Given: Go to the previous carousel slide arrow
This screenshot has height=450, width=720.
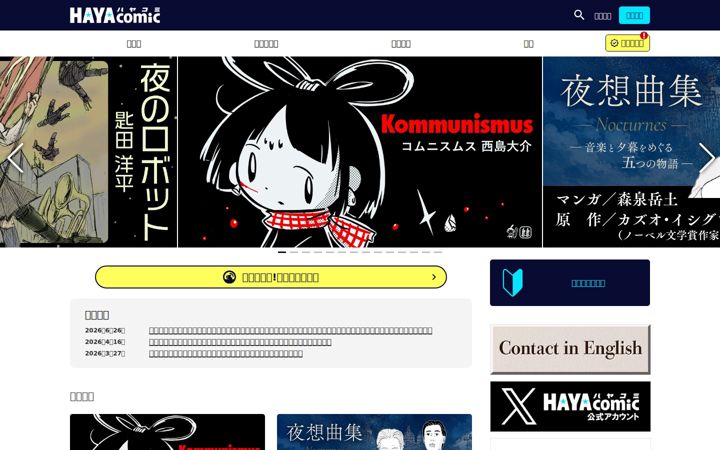Looking at the screenshot, I should tap(15, 158).
